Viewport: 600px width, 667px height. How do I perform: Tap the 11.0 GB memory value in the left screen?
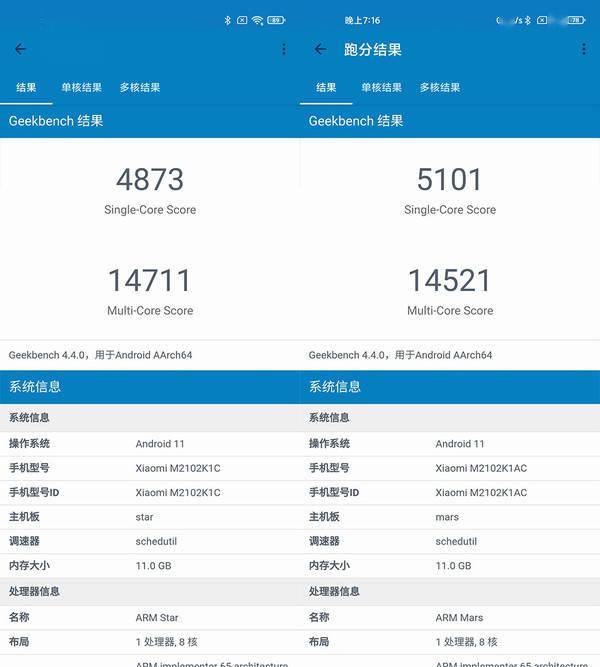[154, 566]
